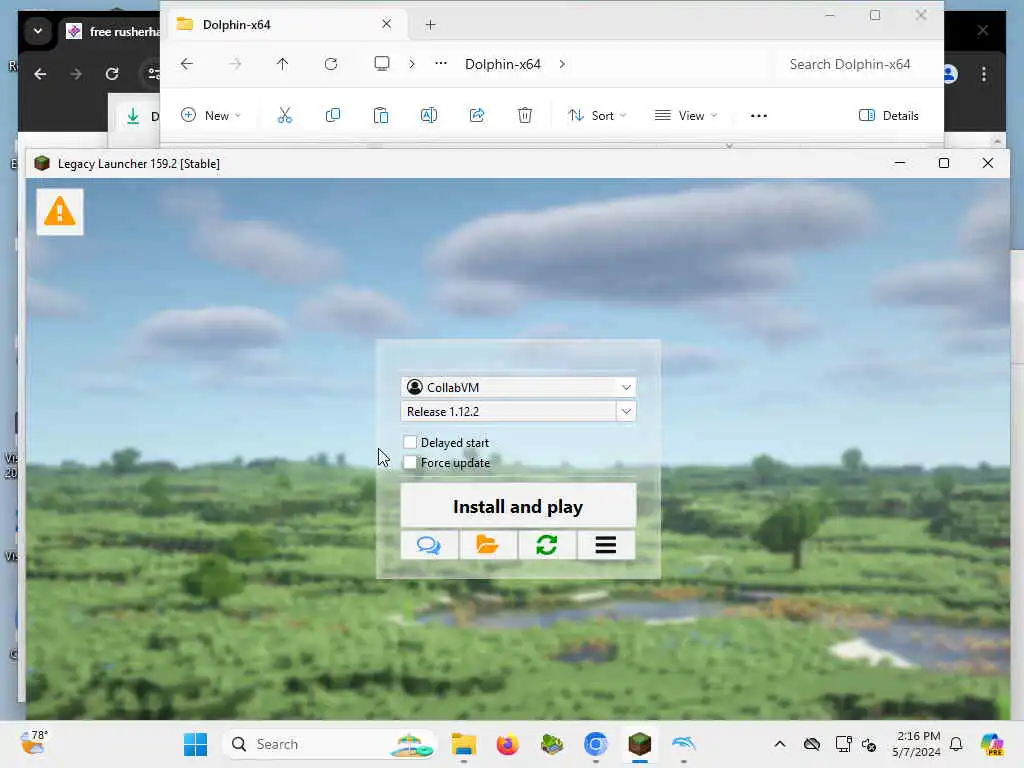Viewport: 1024px width, 768px height.
Task: Select the free rusherhack Chrome tab
Action: (111, 31)
